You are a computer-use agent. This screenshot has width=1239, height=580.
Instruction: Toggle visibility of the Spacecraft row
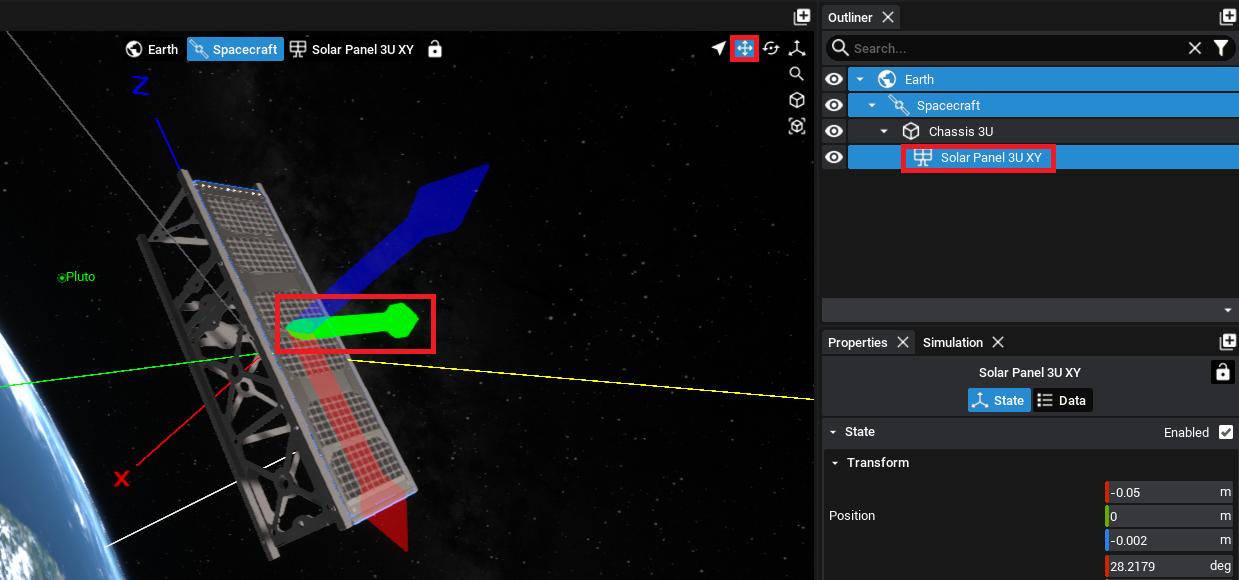point(834,106)
